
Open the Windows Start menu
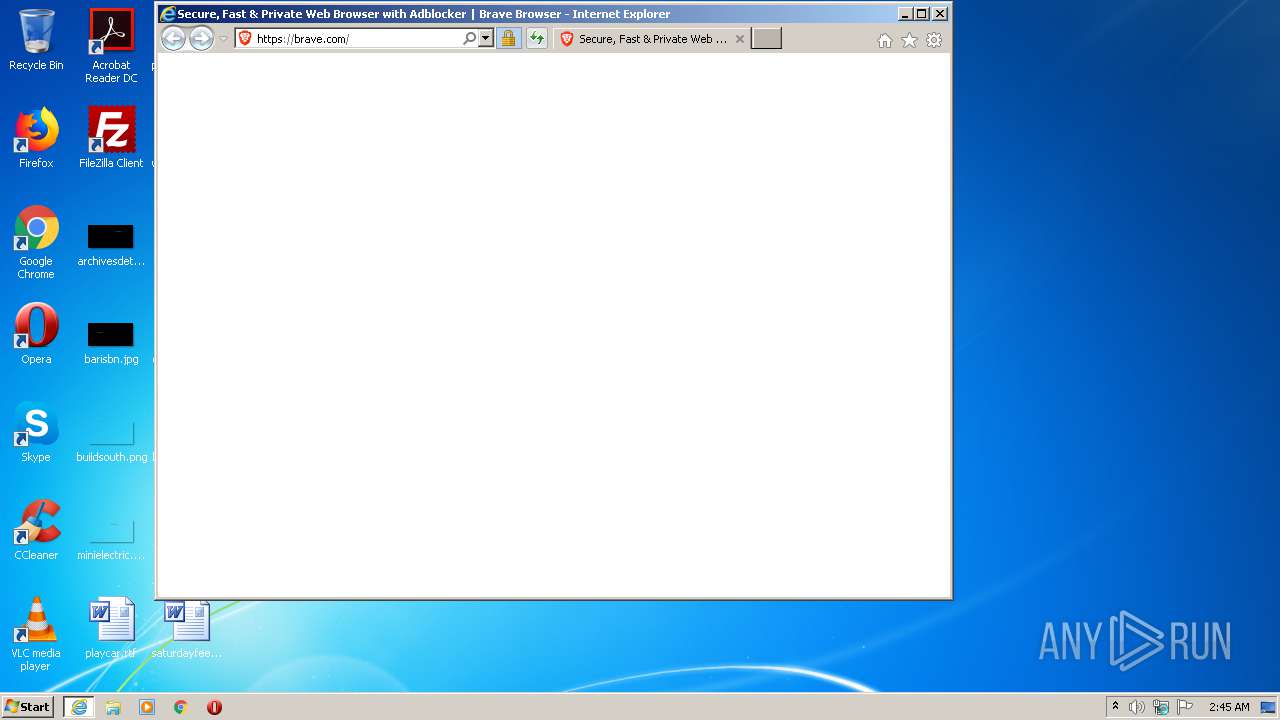(28, 707)
